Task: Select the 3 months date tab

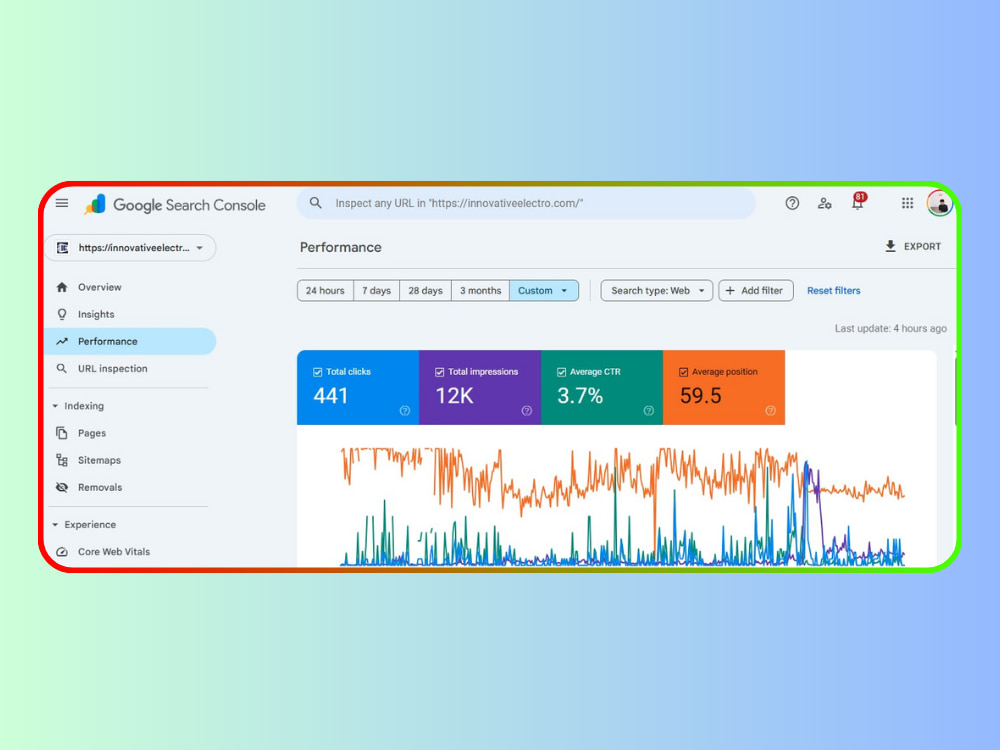Action: point(480,291)
